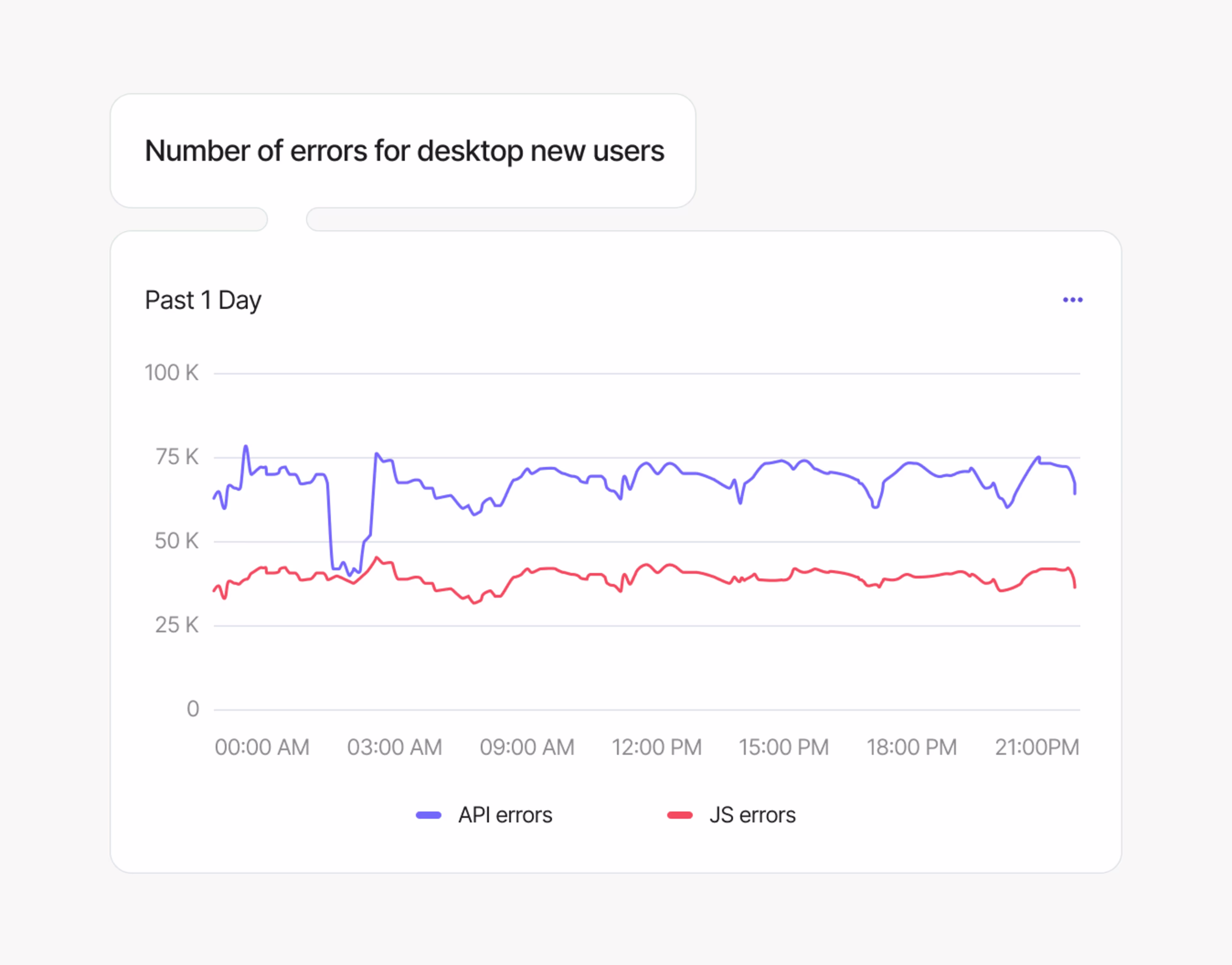Viewport: 1232px width, 965px height.
Task: Click the 25 K y-axis label
Action: 177,626
